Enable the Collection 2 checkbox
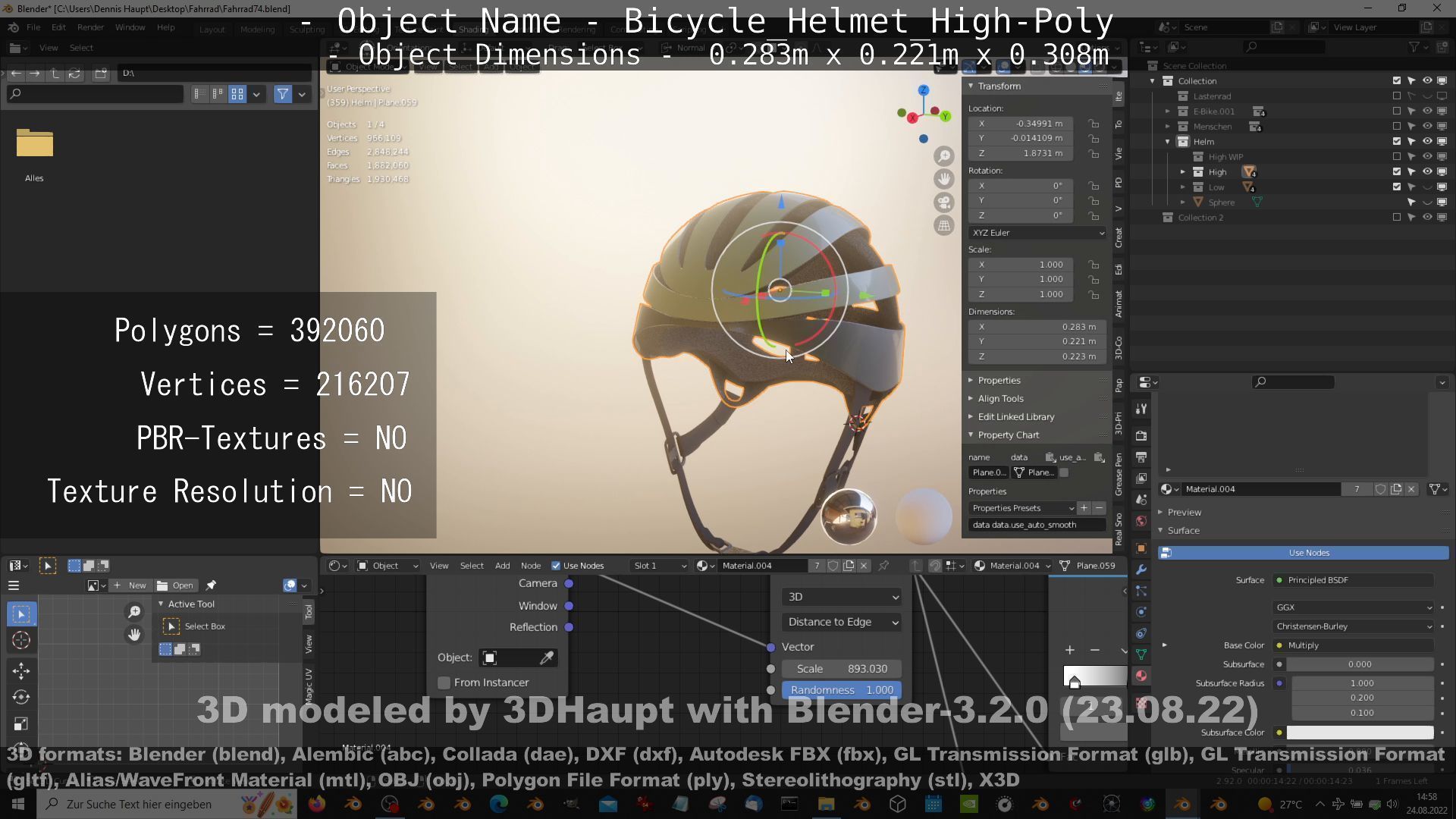The image size is (1456, 819). tap(1397, 218)
